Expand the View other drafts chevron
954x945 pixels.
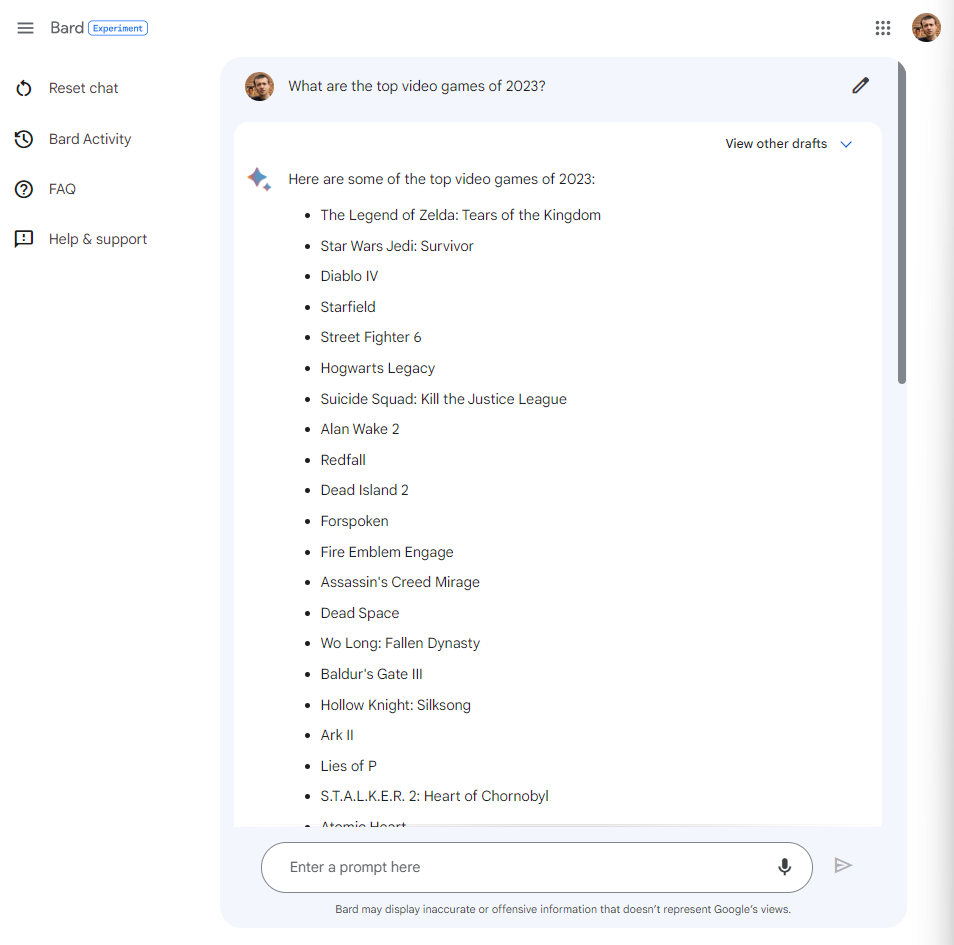point(846,144)
